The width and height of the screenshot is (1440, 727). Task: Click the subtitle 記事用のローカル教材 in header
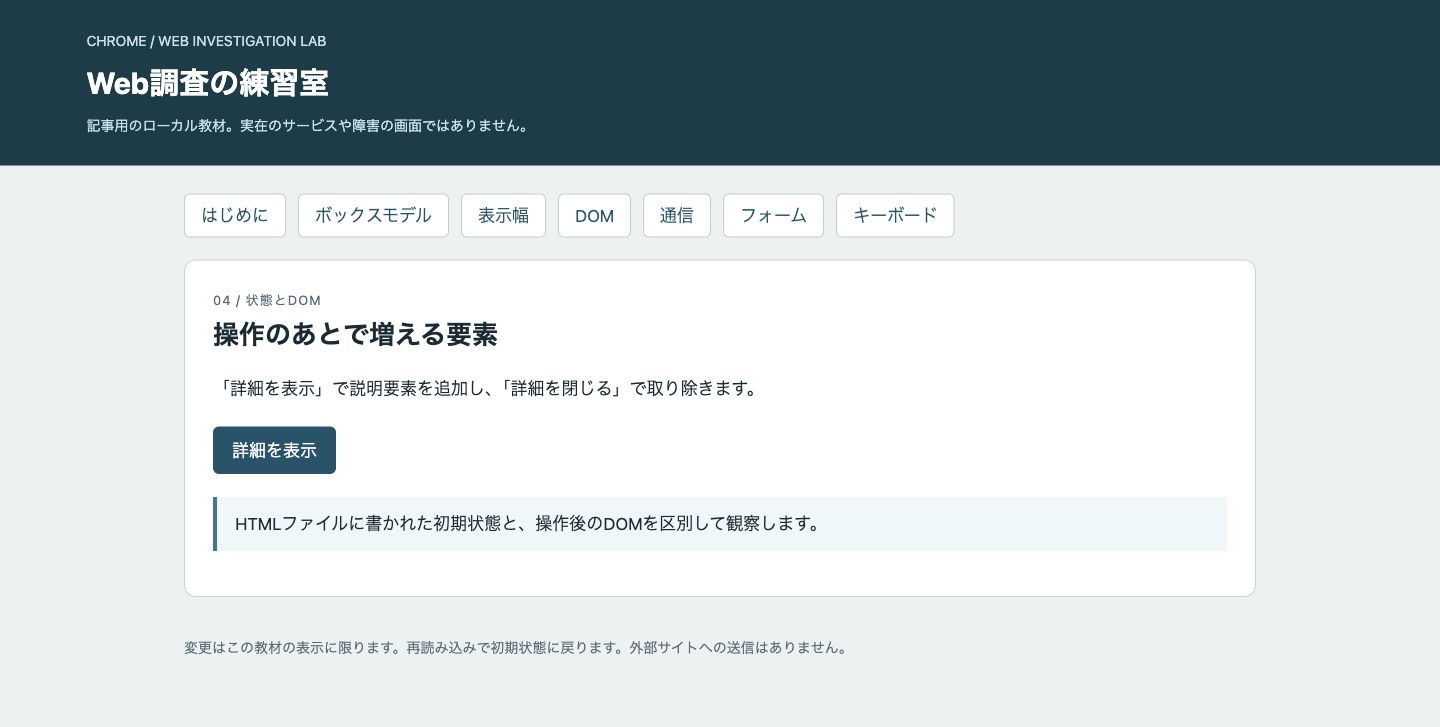[x=309, y=126]
